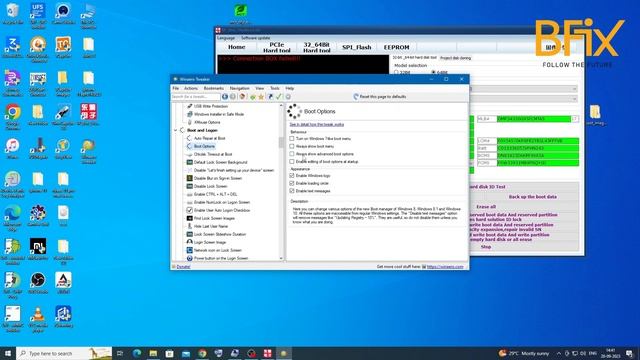Open the winaero.com link at bottom right
This screenshot has width=640, height=360.
(445, 267)
